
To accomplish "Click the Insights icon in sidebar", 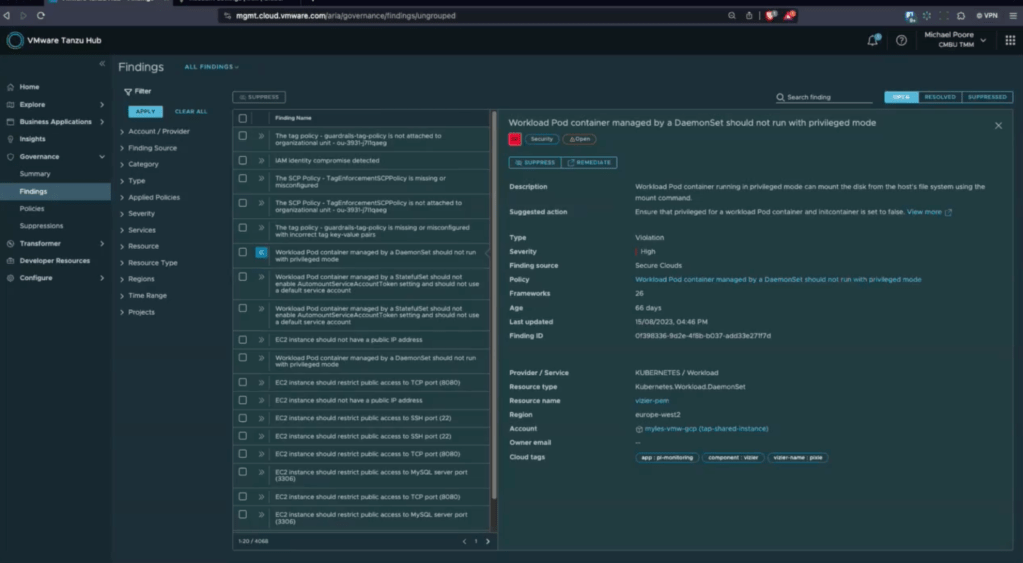I will (11, 139).
